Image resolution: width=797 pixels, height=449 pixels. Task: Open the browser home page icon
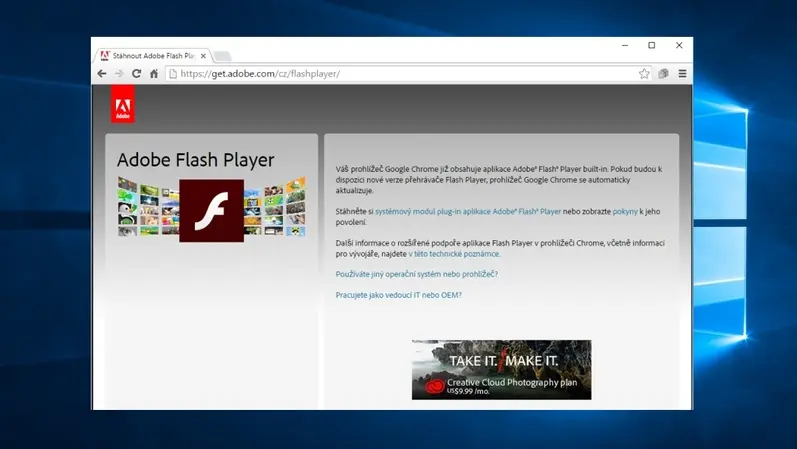pos(154,74)
